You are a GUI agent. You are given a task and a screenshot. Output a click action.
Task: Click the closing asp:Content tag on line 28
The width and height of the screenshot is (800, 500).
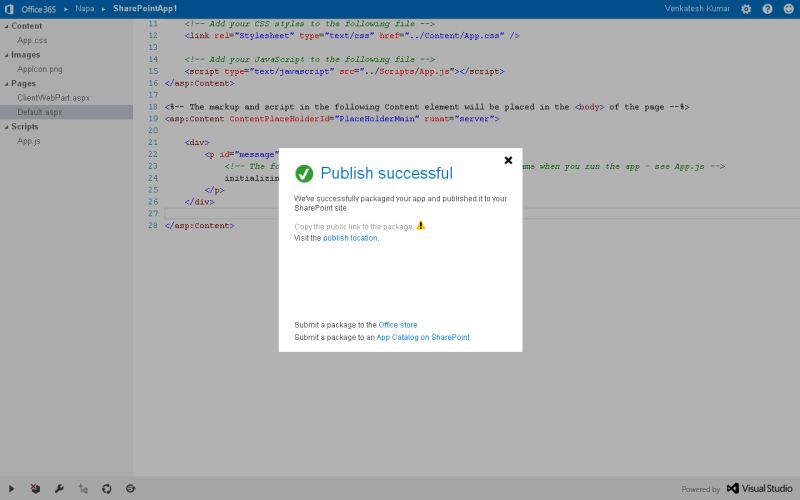[199, 226]
